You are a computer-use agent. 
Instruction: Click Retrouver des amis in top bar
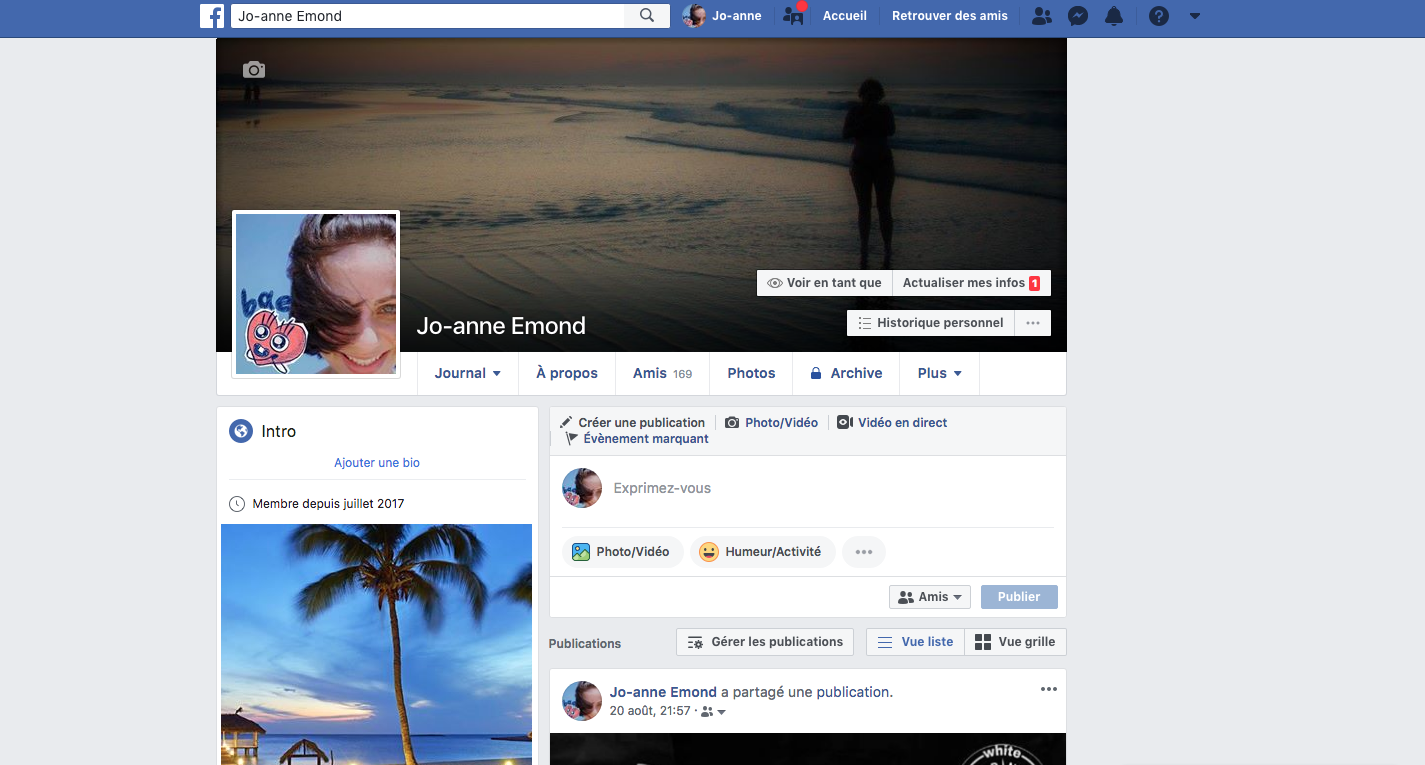pos(949,16)
